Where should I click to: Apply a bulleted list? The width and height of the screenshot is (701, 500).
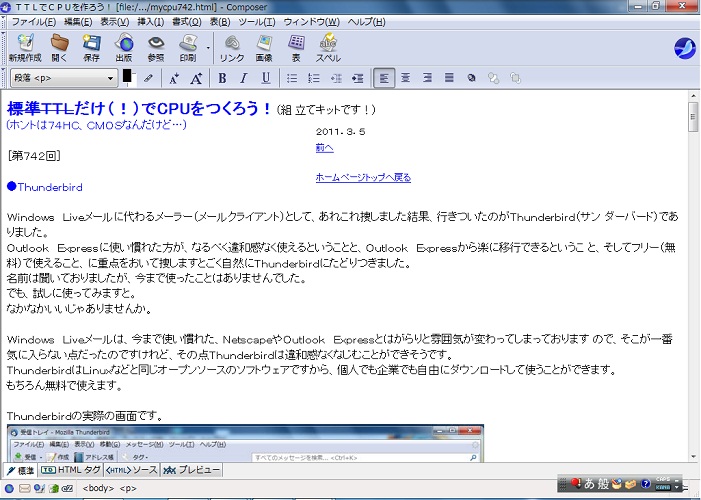coord(292,78)
